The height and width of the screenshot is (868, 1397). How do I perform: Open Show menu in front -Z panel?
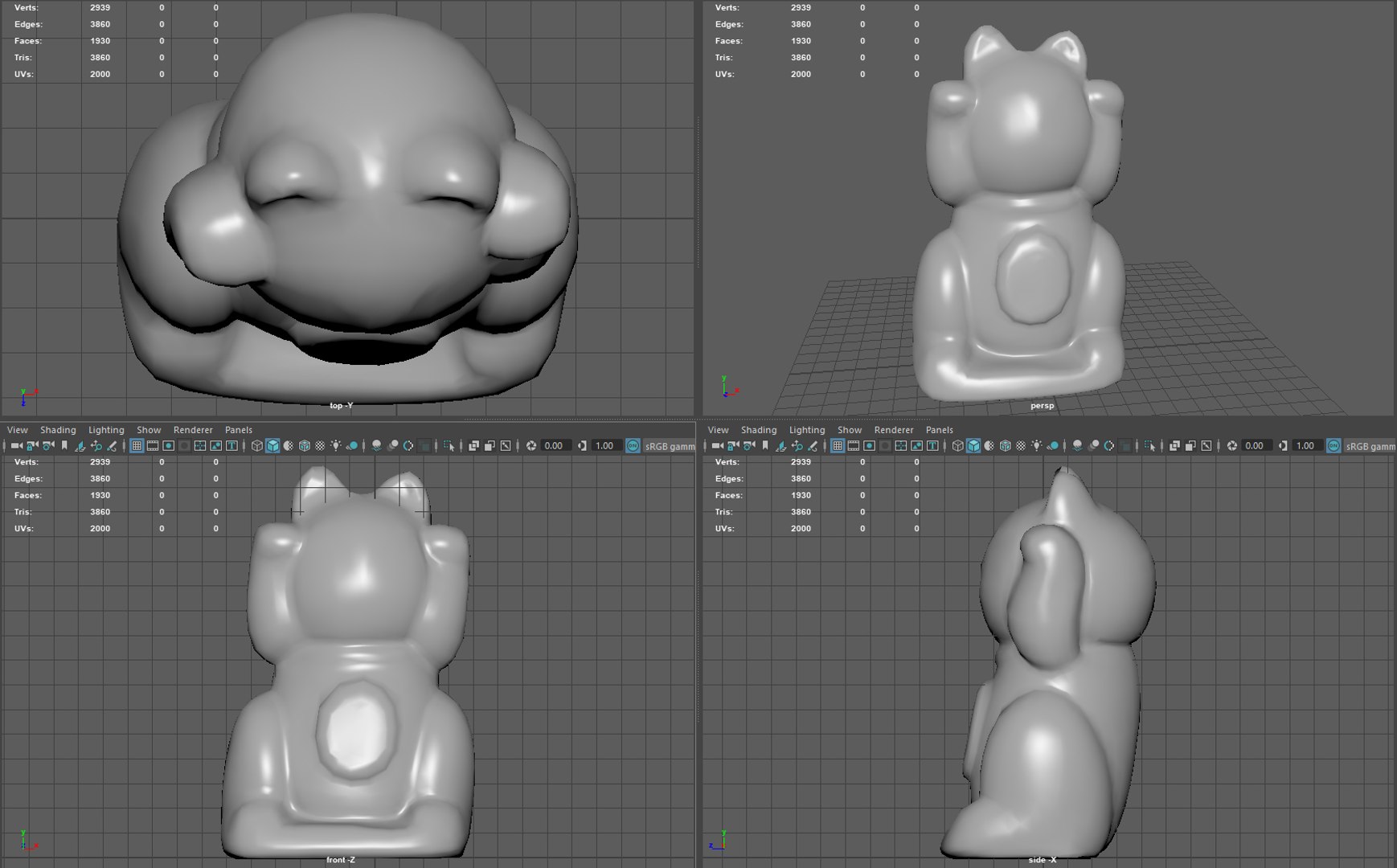[x=149, y=430]
